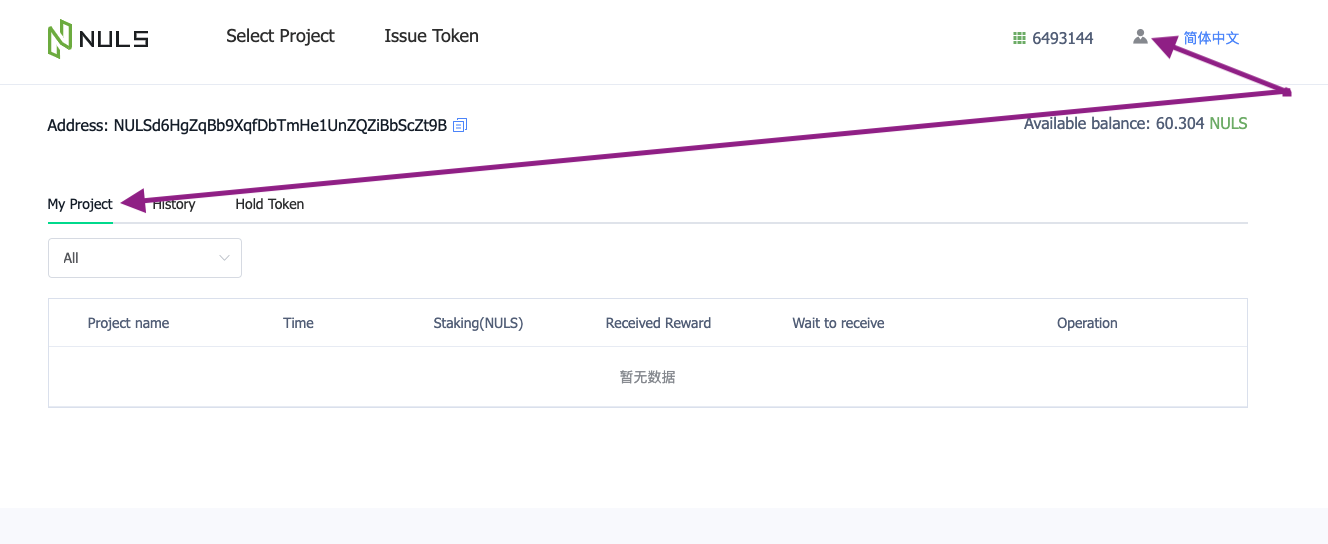
Task: Click the Wait to receive column header
Action: [x=838, y=323]
